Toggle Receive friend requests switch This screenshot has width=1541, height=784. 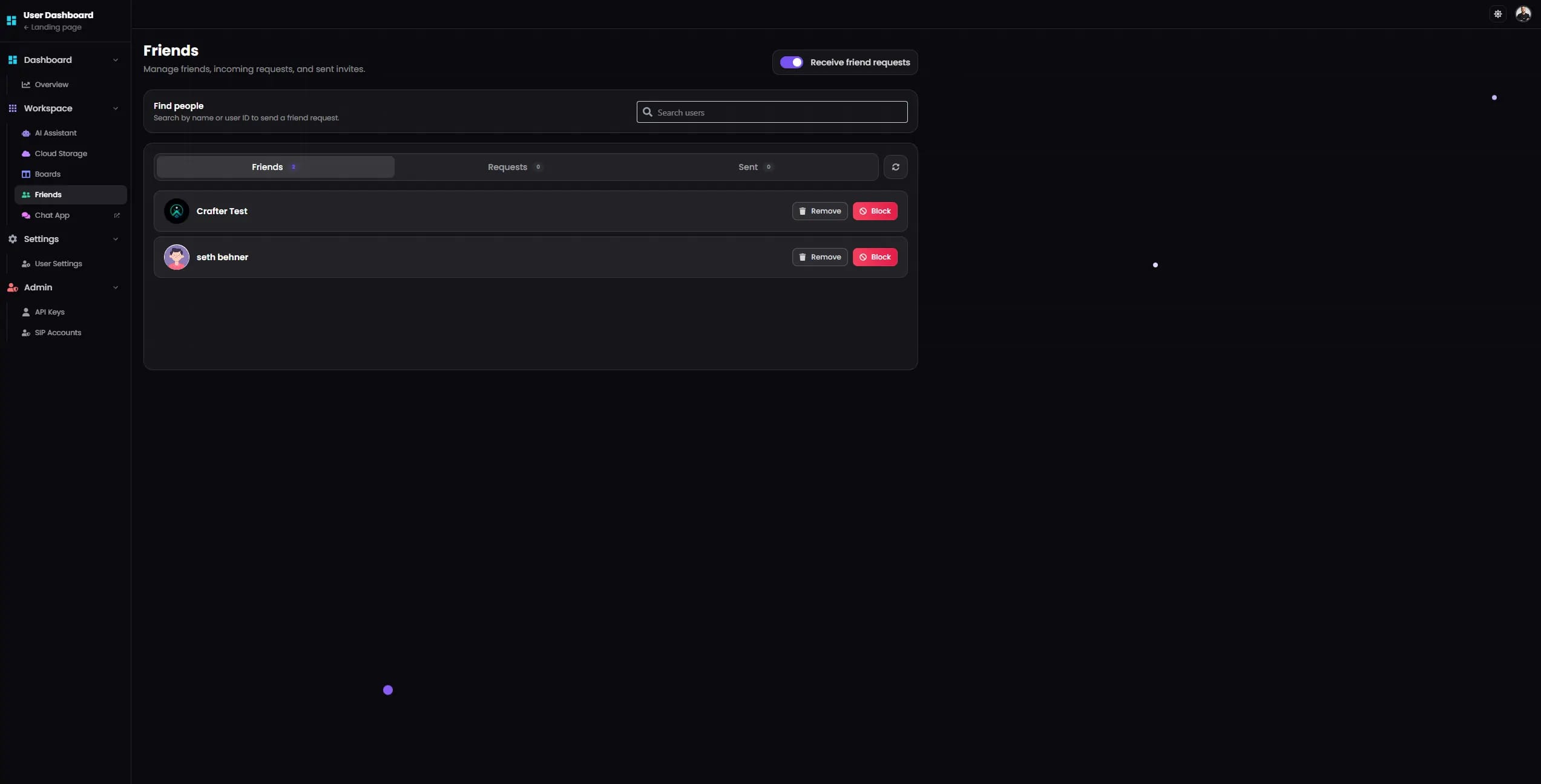click(791, 62)
